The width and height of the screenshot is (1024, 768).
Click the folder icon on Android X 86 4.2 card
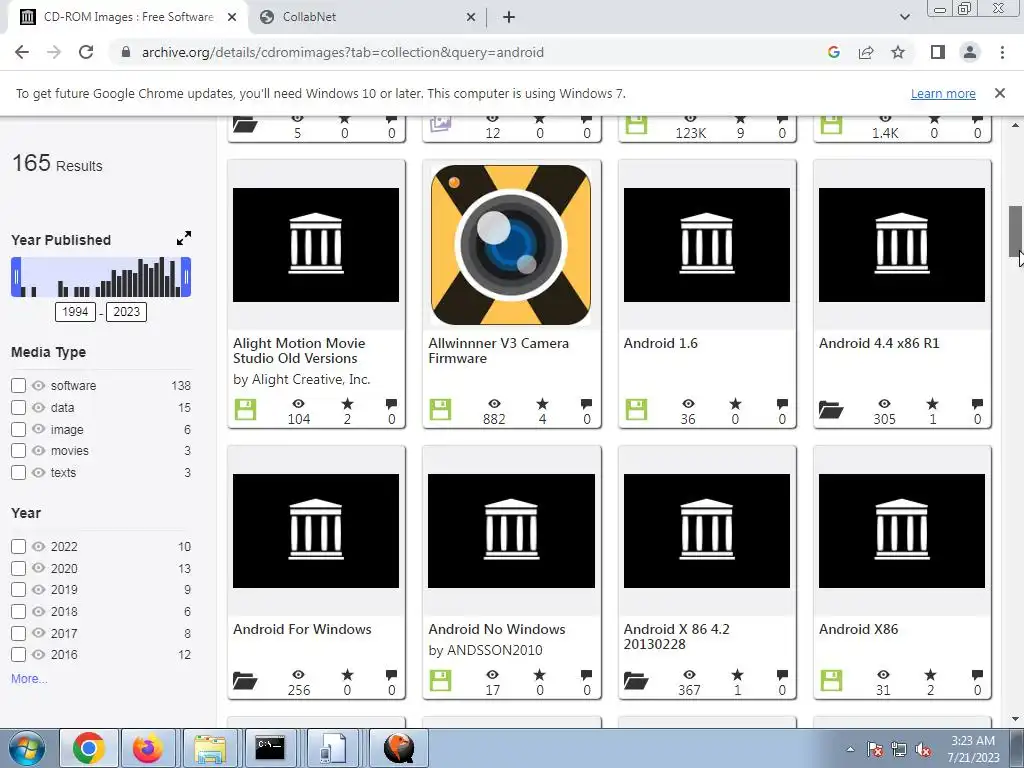[x=636, y=681]
